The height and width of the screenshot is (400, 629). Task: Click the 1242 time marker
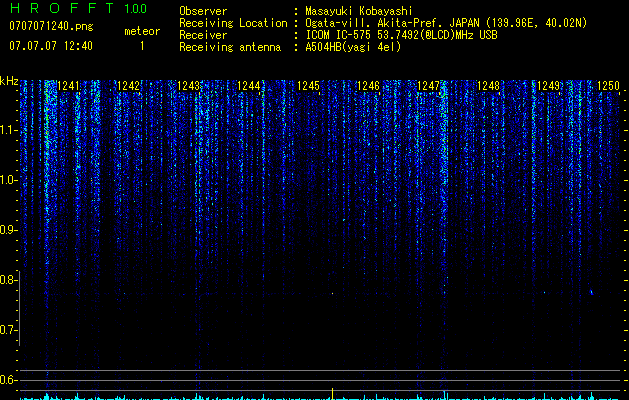pyautogui.click(x=128, y=85)
